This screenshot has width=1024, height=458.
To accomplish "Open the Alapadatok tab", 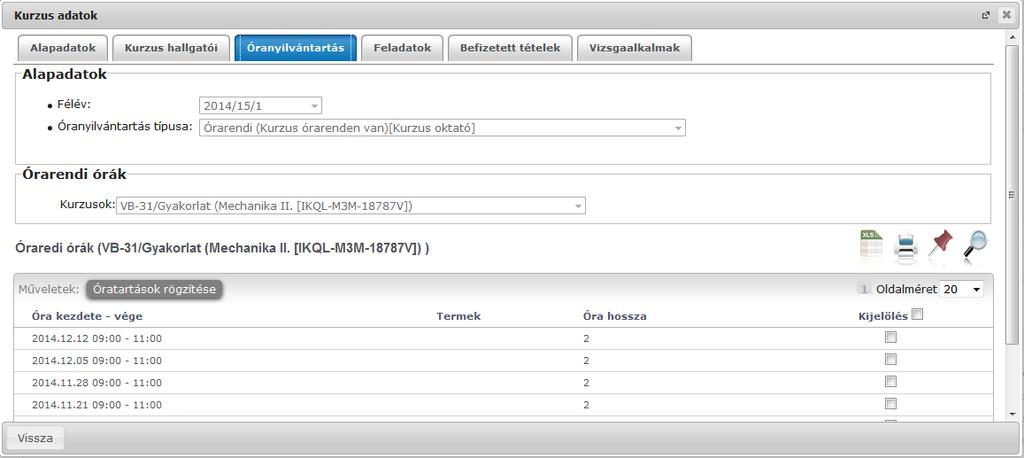I will [x=63, y=48].
